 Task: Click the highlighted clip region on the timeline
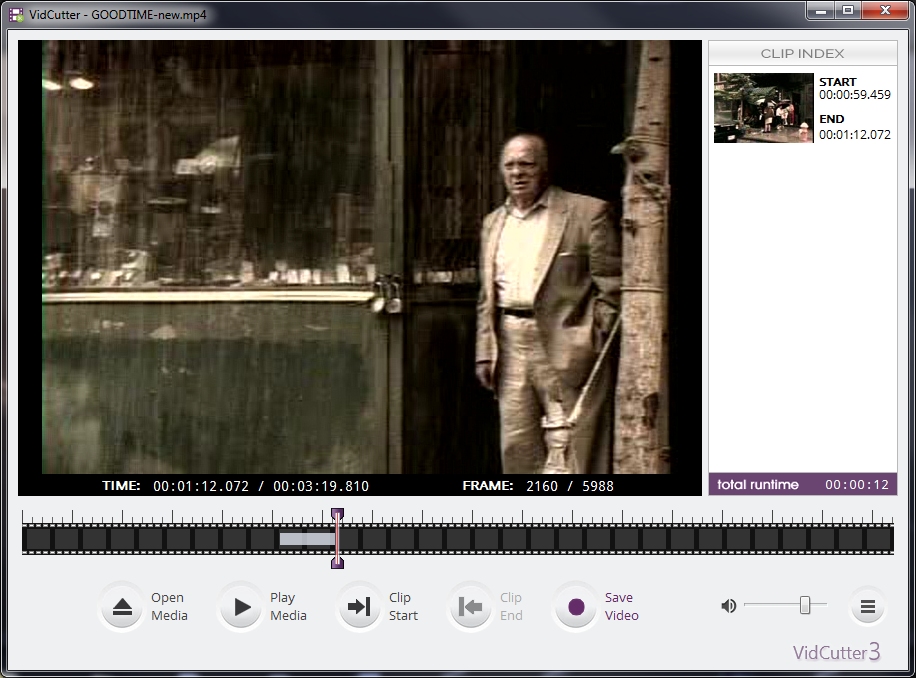pyautogui.click(x=307, y=538)
